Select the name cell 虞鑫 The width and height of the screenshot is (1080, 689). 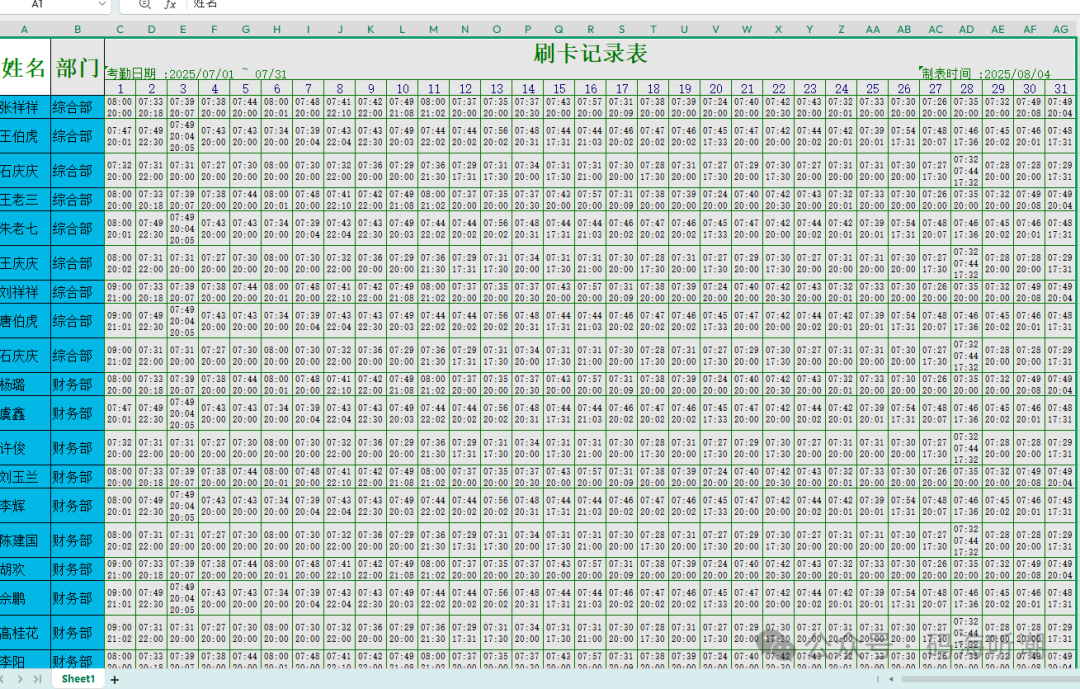25,413
